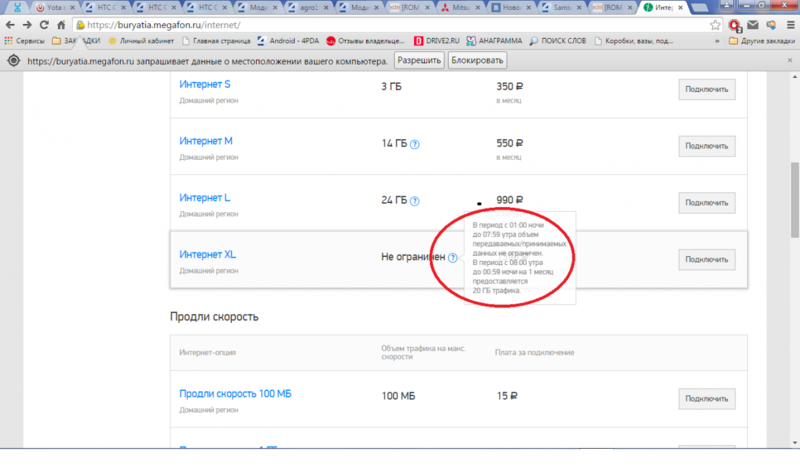Screen dimensions: 800x468
Task: Open the DRIVE2.RU bookmark
Action: 437,41
